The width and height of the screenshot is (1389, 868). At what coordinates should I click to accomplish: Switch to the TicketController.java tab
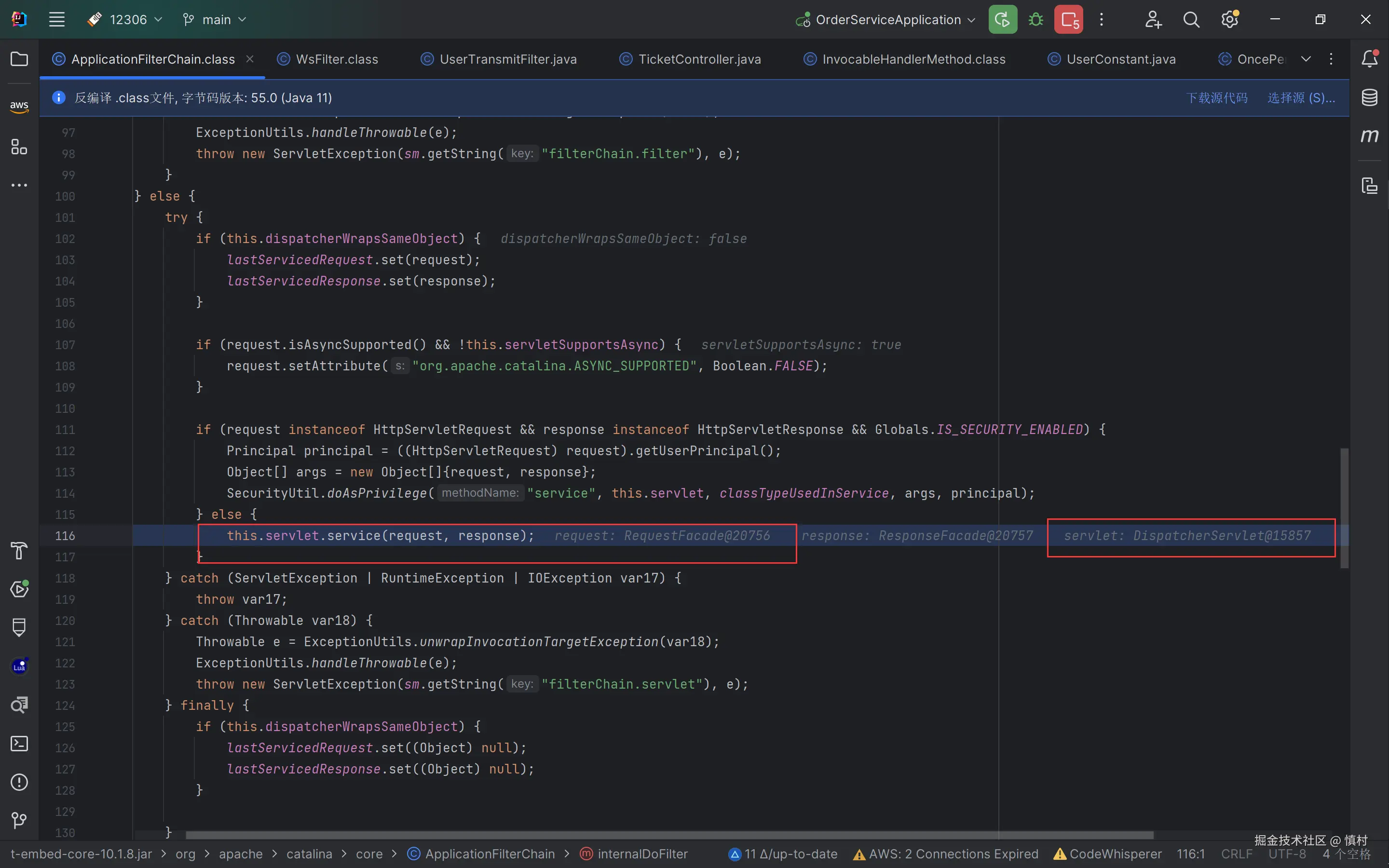pyautogui.click(x=699, y=59)
